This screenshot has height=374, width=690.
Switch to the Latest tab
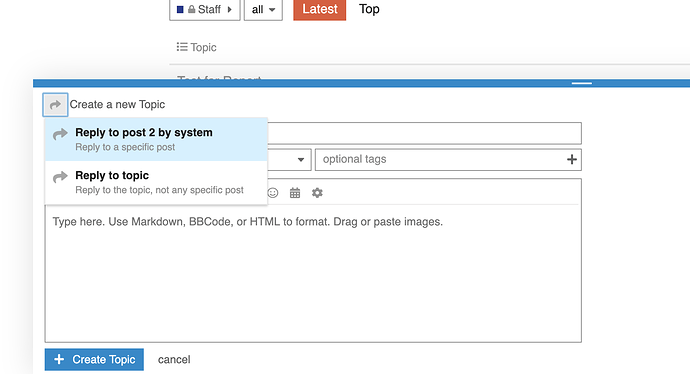[319, 9]
